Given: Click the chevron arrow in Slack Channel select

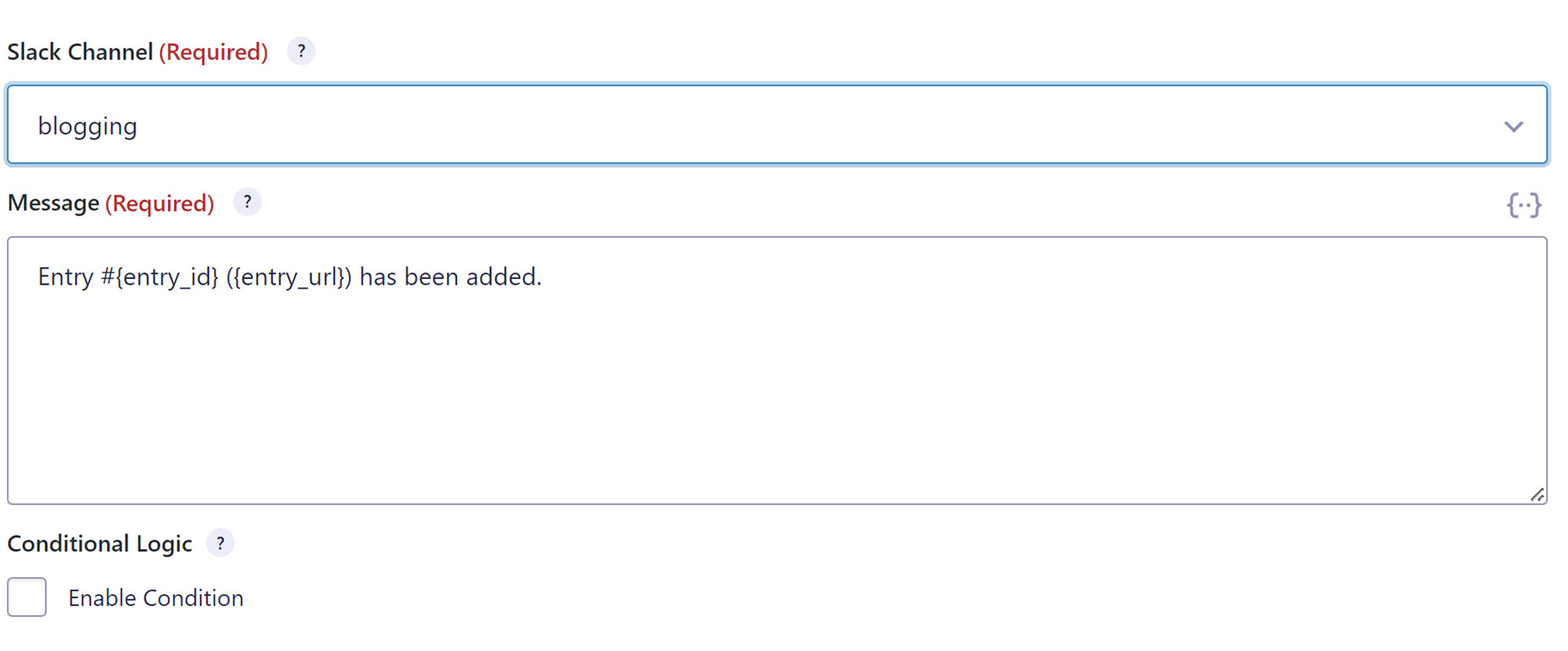Looking at the screenshot, I should [x=1513, y=126].
